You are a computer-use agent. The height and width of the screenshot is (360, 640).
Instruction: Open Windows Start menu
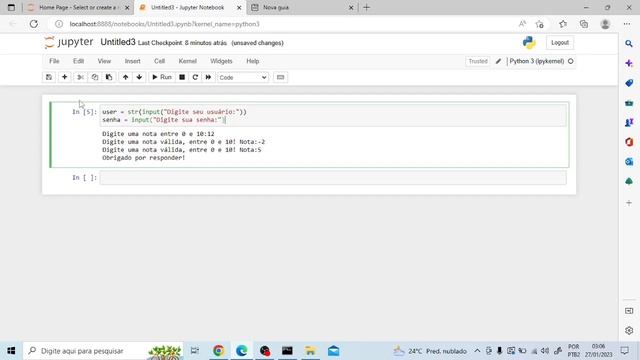pyautogui.click(x=11, y=351)
